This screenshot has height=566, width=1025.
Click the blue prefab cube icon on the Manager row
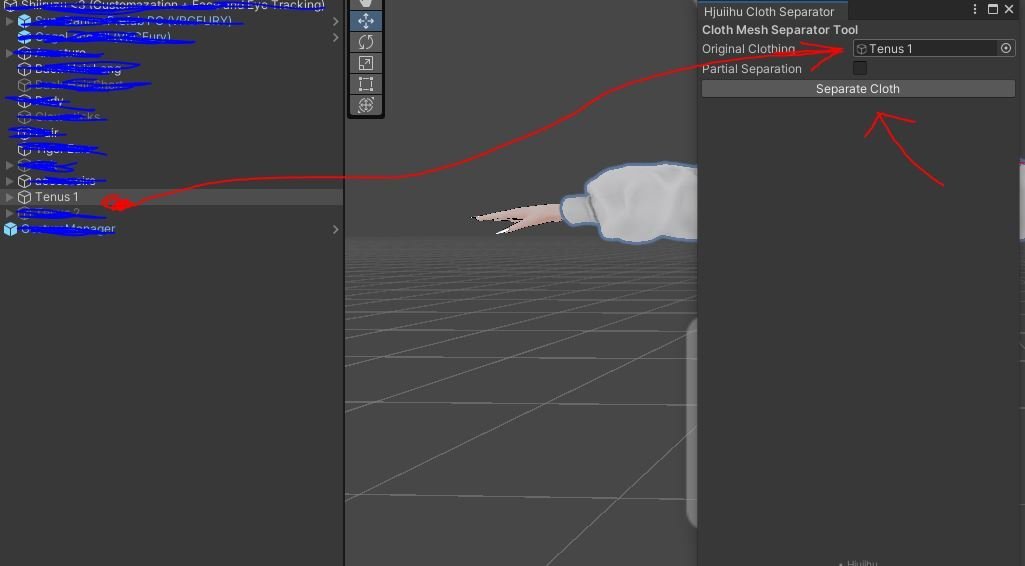10,229
